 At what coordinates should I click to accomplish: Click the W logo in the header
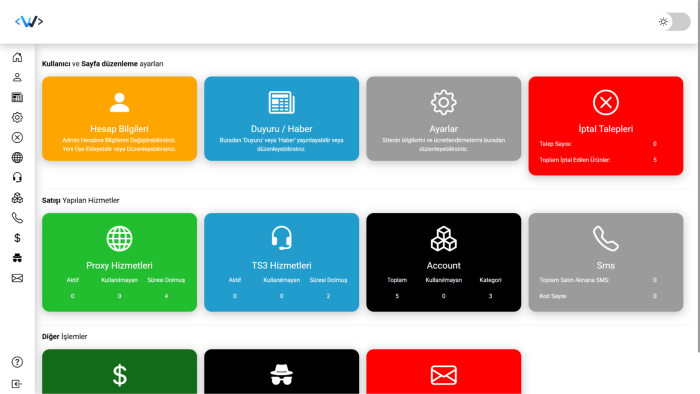[29, 21]
